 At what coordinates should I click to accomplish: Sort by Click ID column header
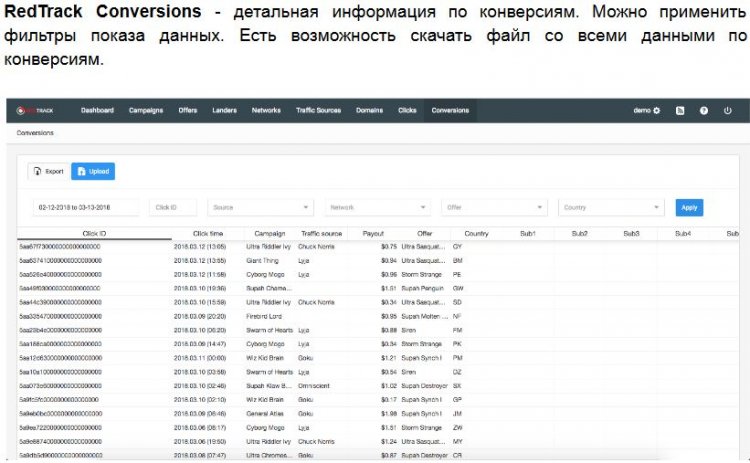pyautogui.click(x=94, y=233)
